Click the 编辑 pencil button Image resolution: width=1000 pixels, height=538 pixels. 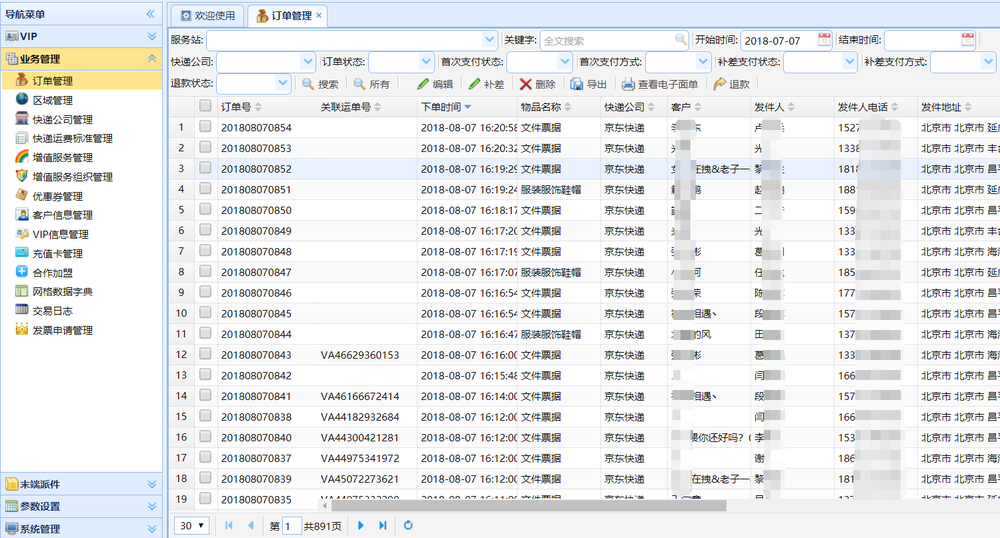pyautogui.click(x=435, y=84)
